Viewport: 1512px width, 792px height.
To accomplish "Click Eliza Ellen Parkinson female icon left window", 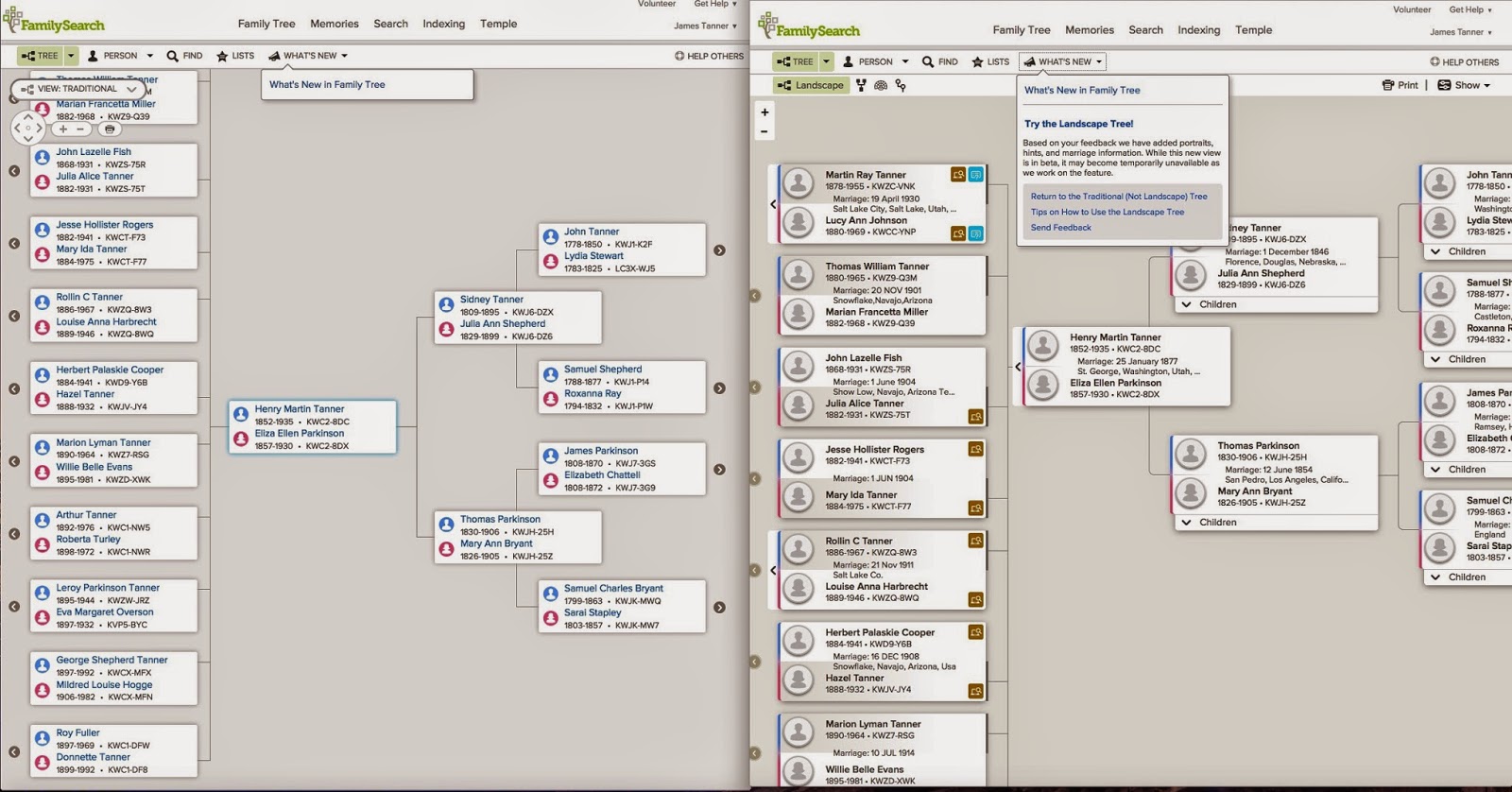I will [241, 439].
